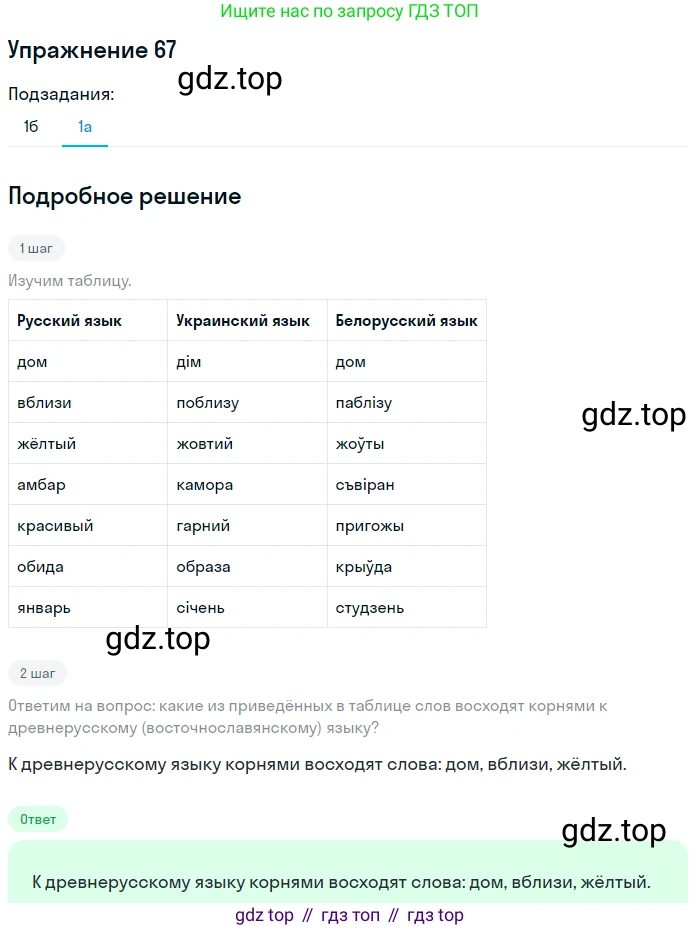Click the 'Подробное решение' heading

(x=124, y=196)
